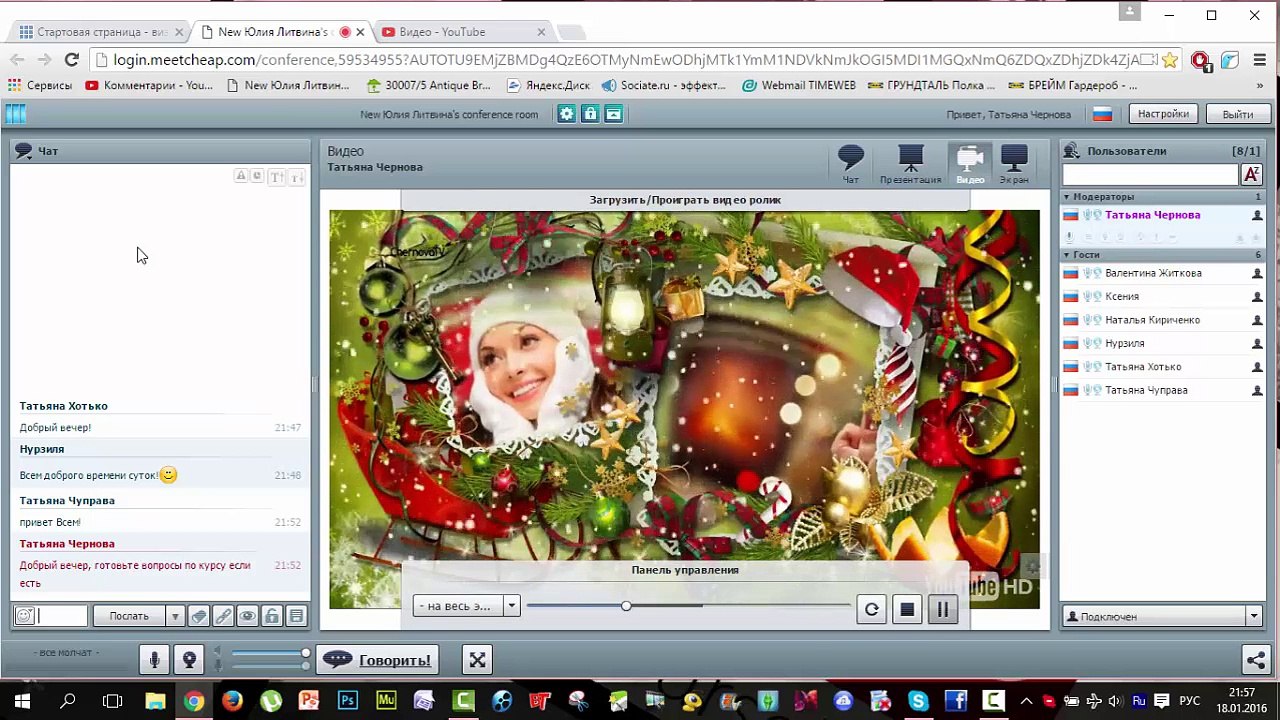1280x720 pixels.
Task: Toggle the chat lock icon
Action: [x=271, y=616]
